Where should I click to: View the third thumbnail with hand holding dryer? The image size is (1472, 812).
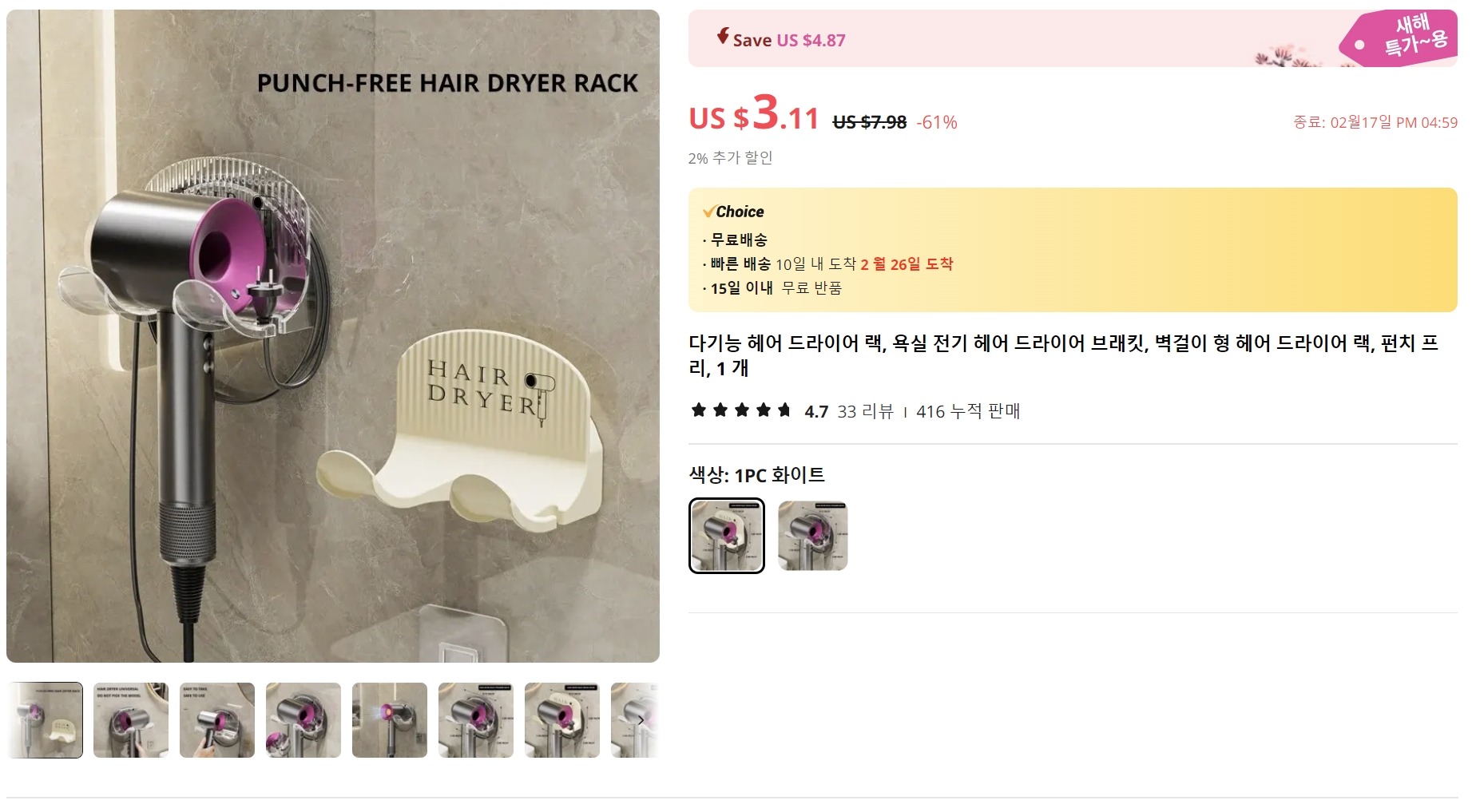click(x=217, y=720)
